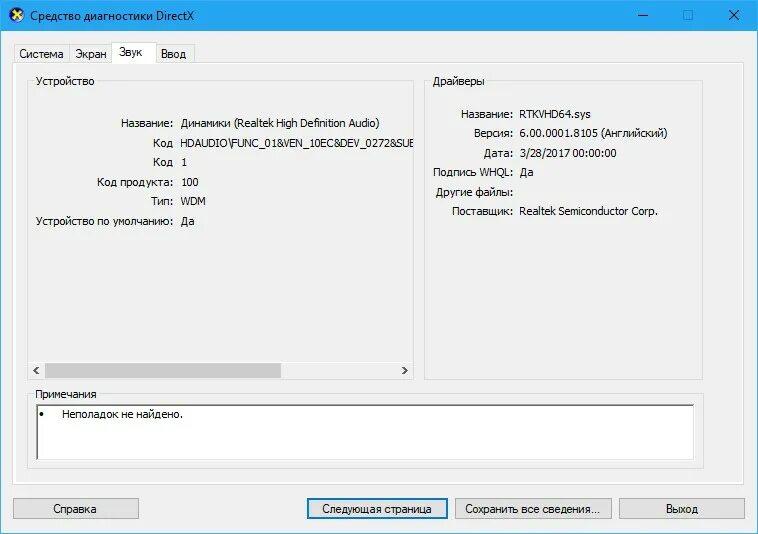
Task: Click the Код продукта value 100
Action: (x=190, y=182)
